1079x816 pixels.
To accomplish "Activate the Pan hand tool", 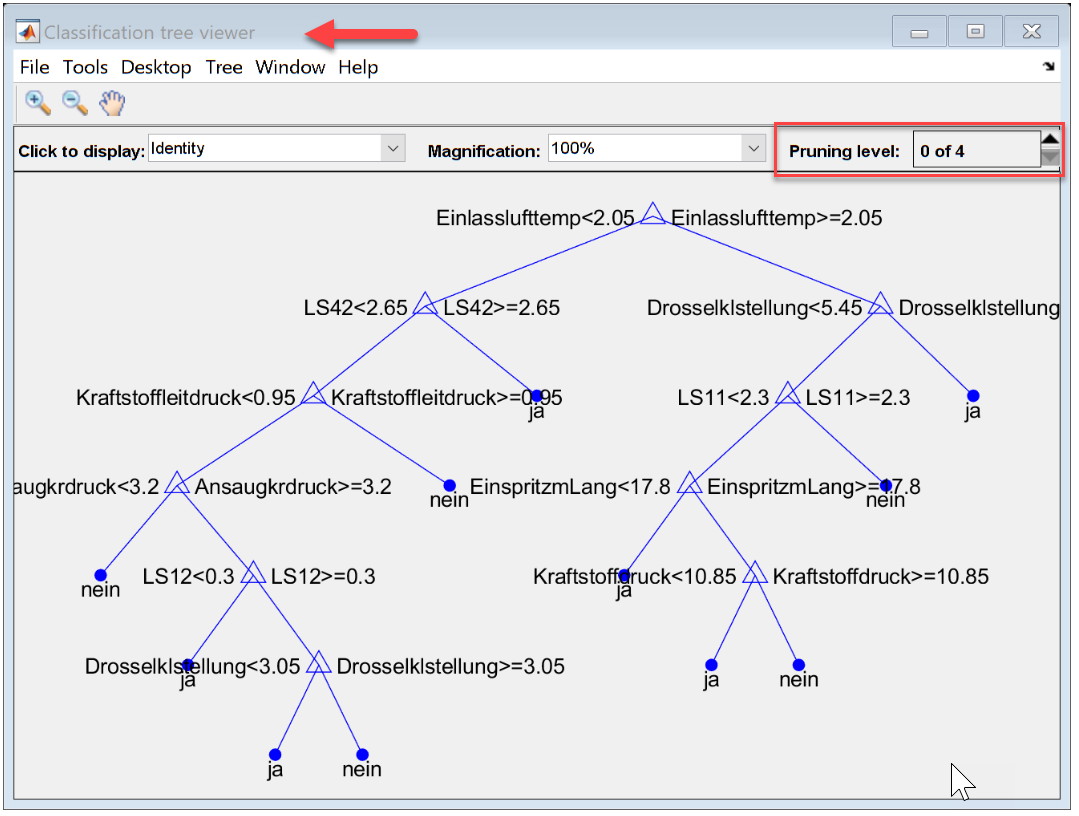I will 112,103.
